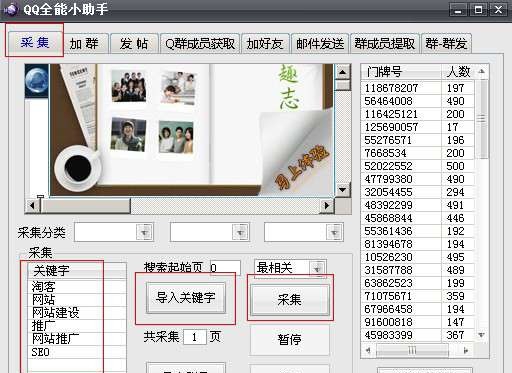Open the 群-群发 tab

446,44
